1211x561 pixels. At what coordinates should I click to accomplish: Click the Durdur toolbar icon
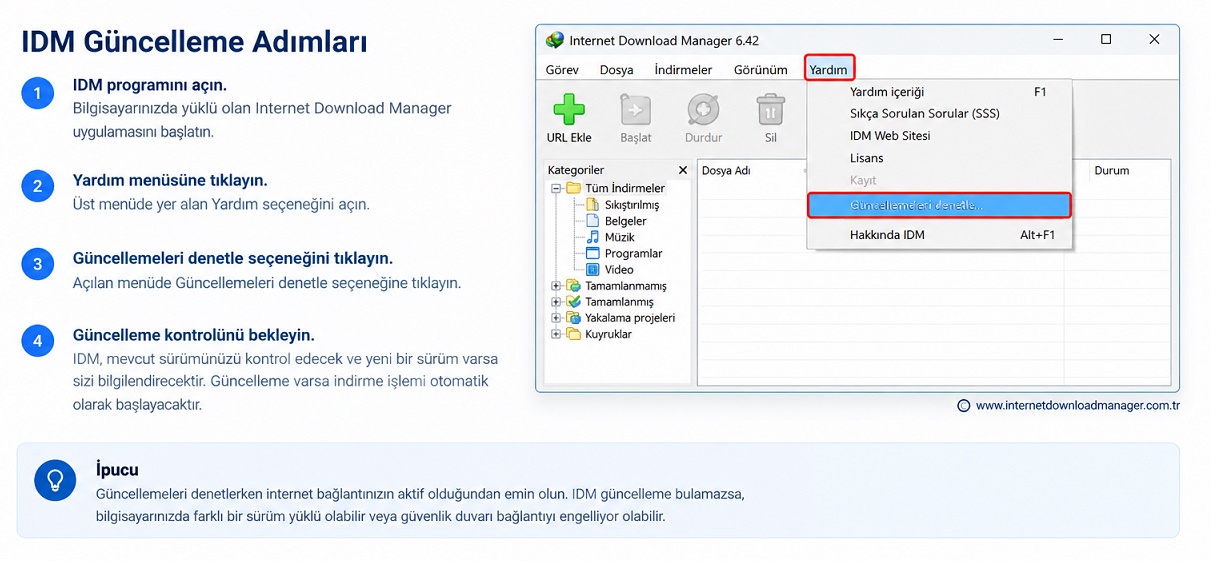[x=703, y=109]
